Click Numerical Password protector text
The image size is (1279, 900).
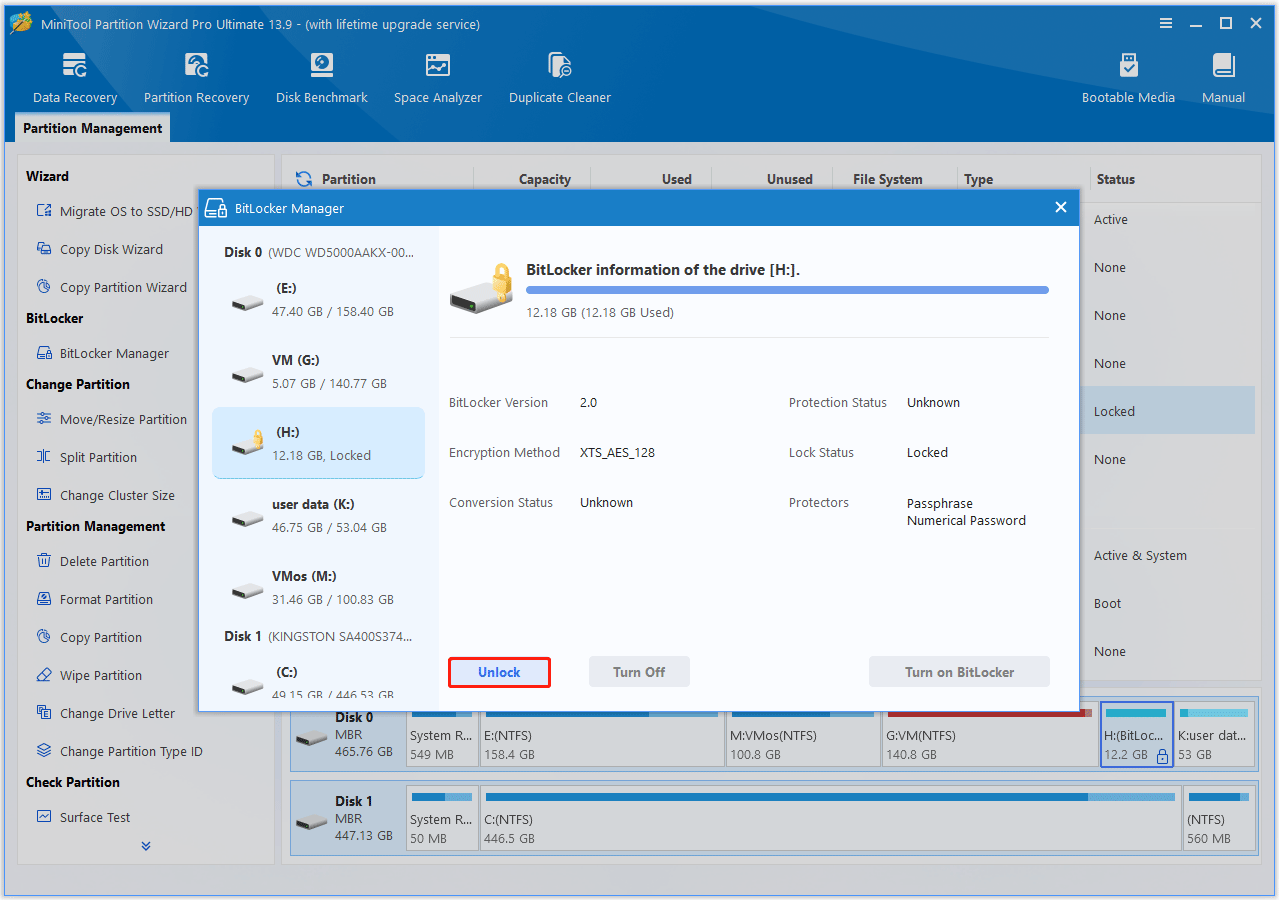[x=966, y=520]
